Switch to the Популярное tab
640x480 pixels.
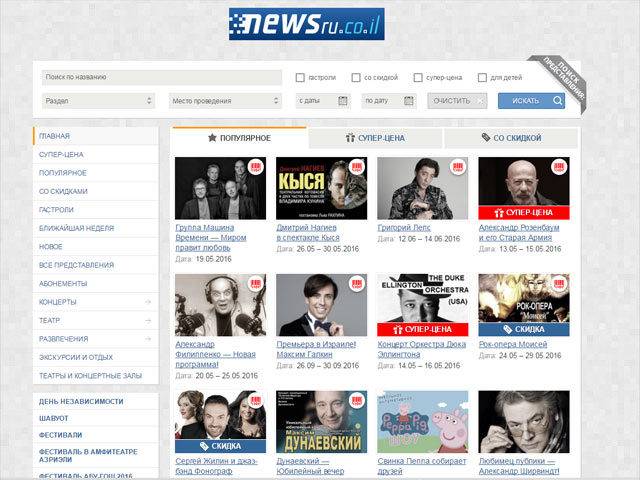coord(239,138)
